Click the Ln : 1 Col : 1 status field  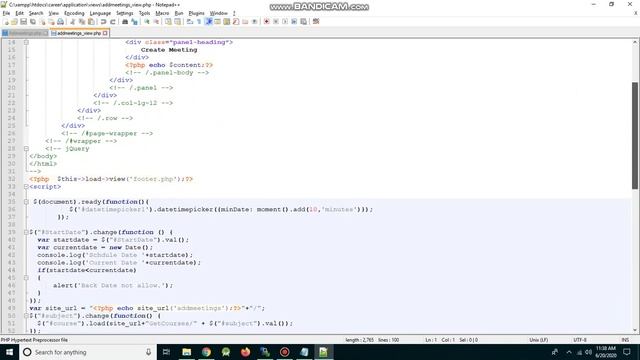click(440, 340)
